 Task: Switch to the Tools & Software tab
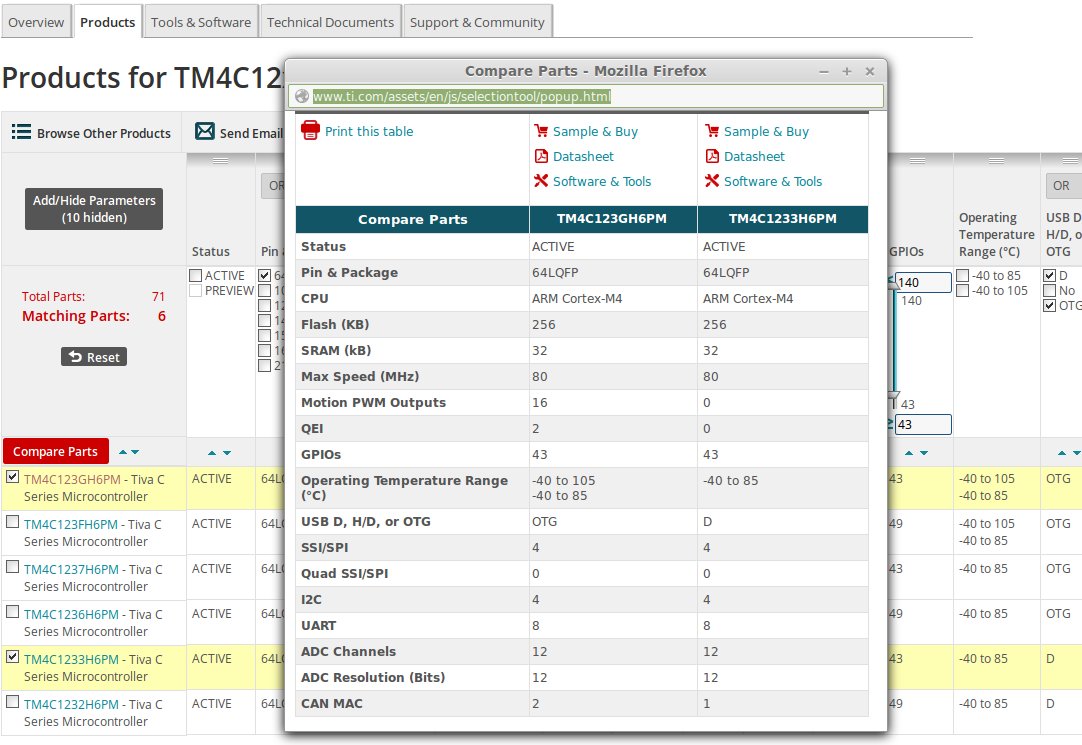201,22
